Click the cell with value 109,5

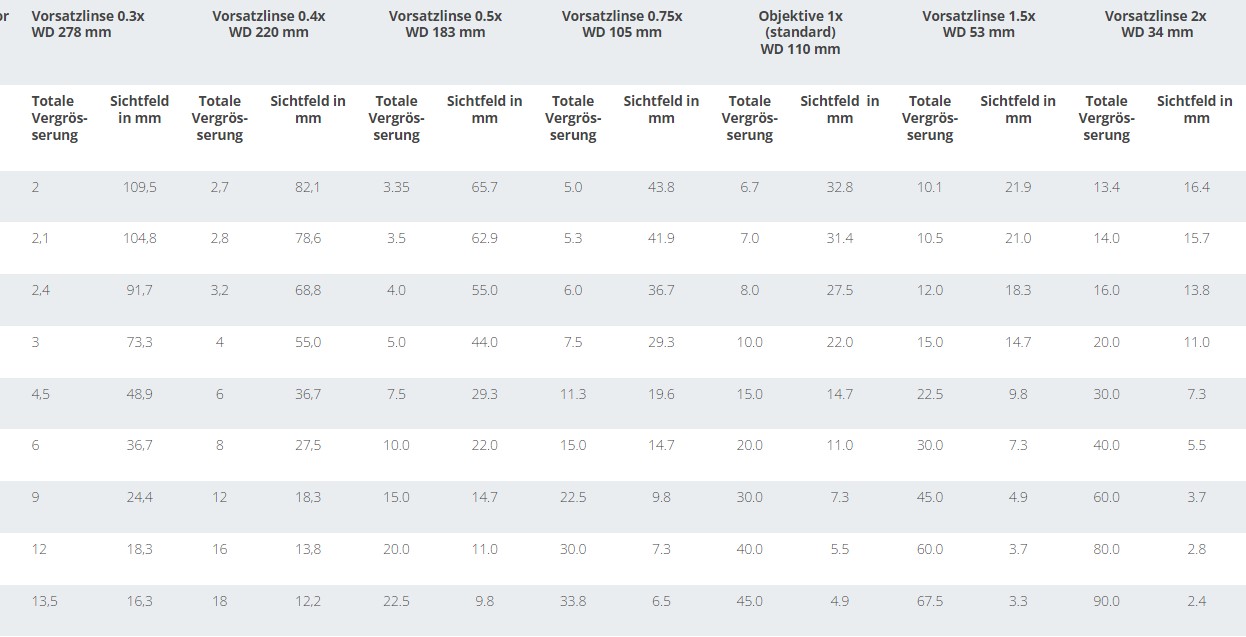(139, 187)
